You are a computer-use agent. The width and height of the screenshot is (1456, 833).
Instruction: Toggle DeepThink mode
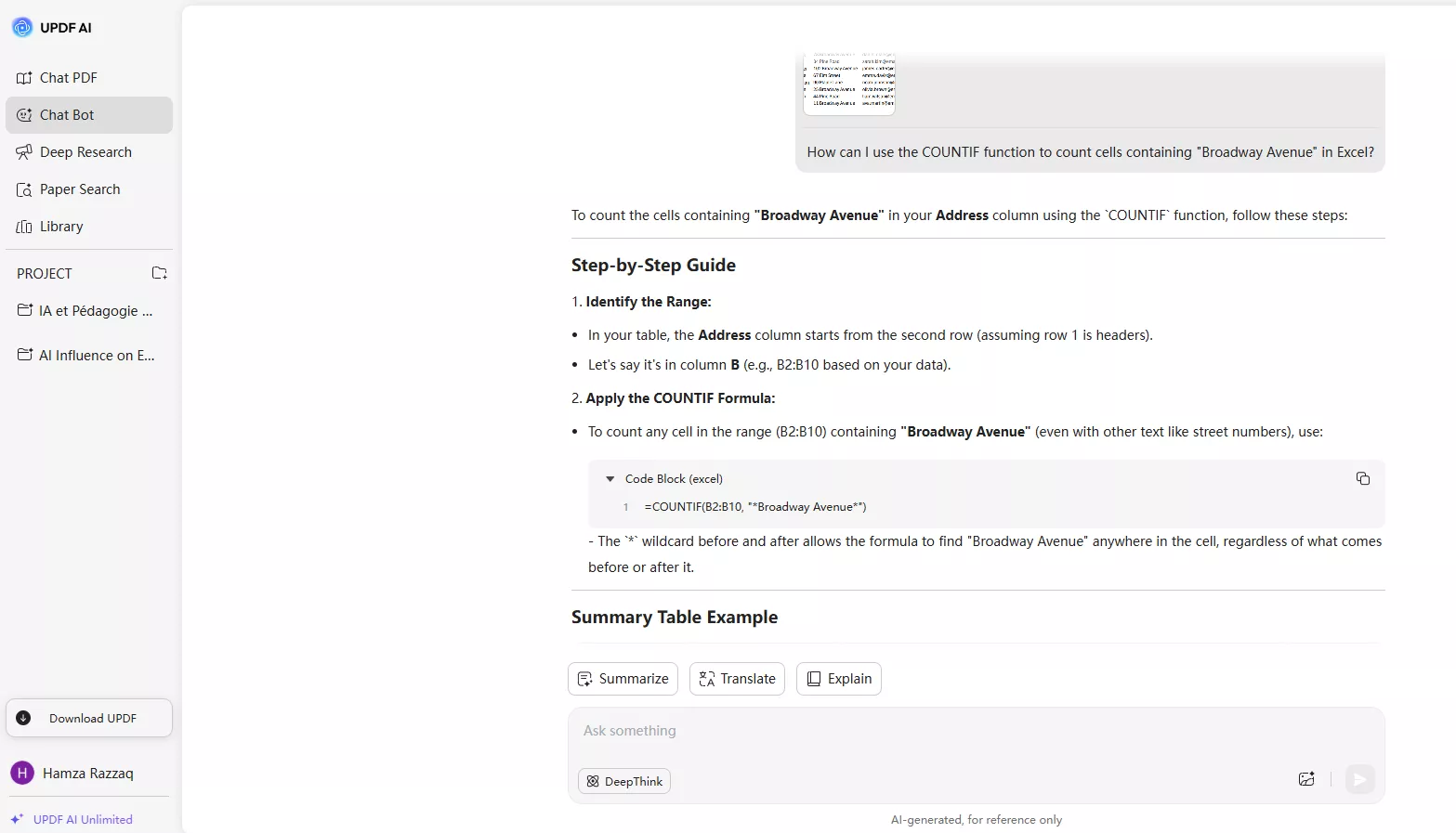(624, 782)
